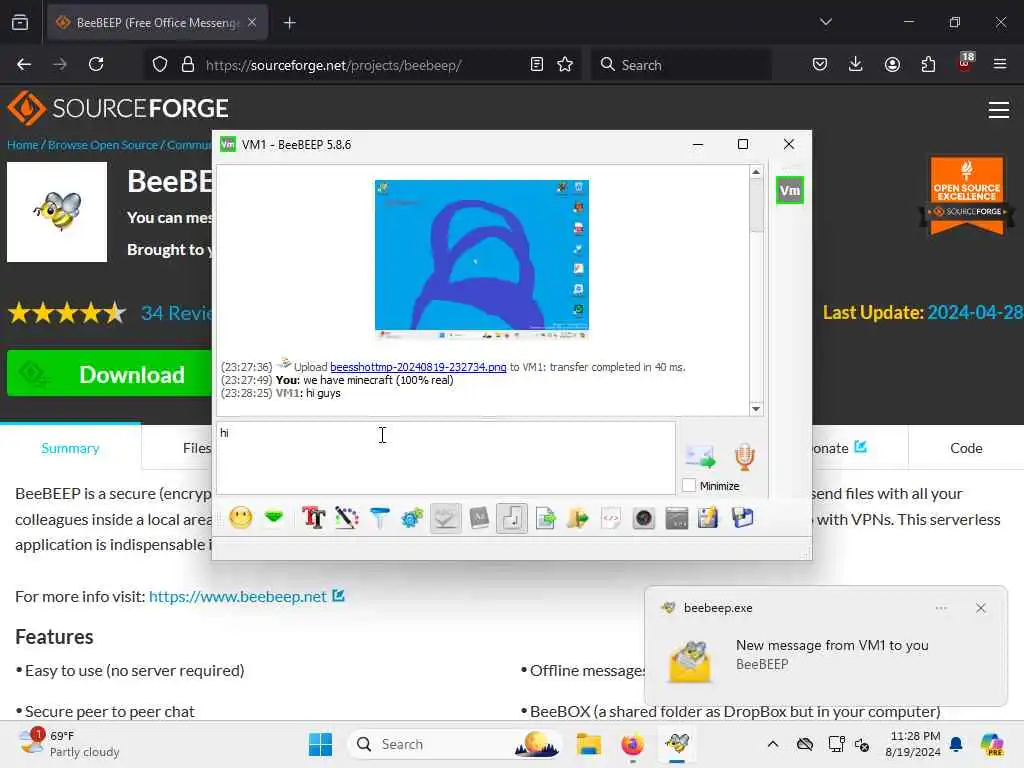The width and height of the screenshot is (1024, 768).
Task: Open the Extensions puzzle icon
Action: (928, 65)
